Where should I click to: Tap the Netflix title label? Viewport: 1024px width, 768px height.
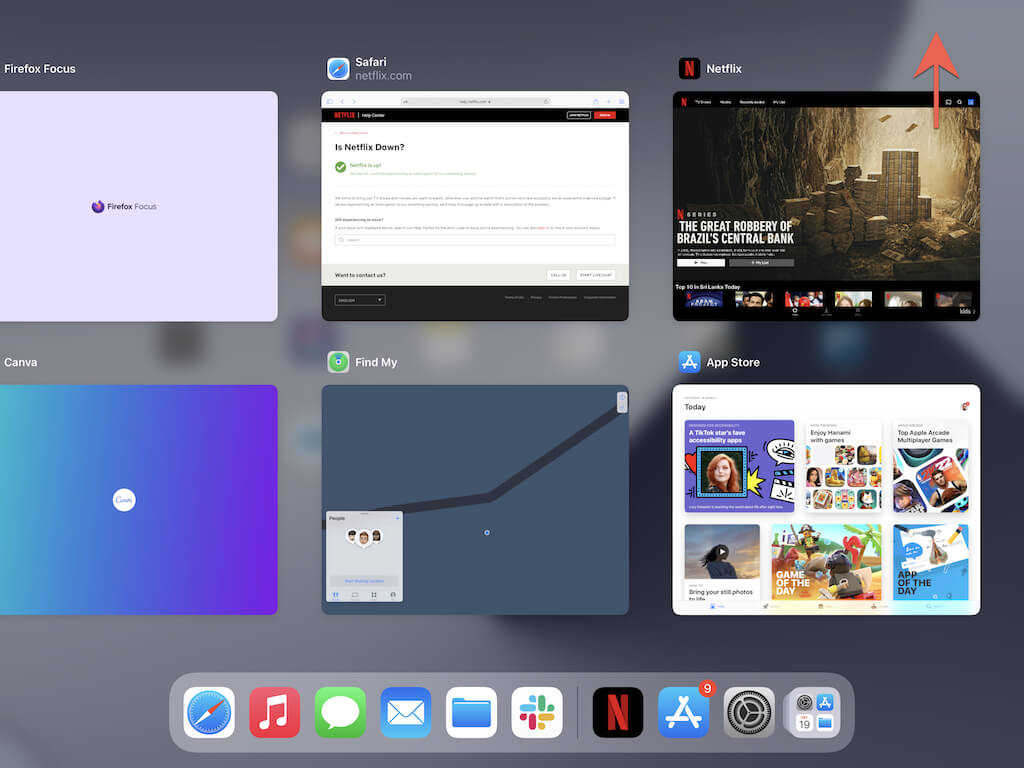(x=724, y=69)
